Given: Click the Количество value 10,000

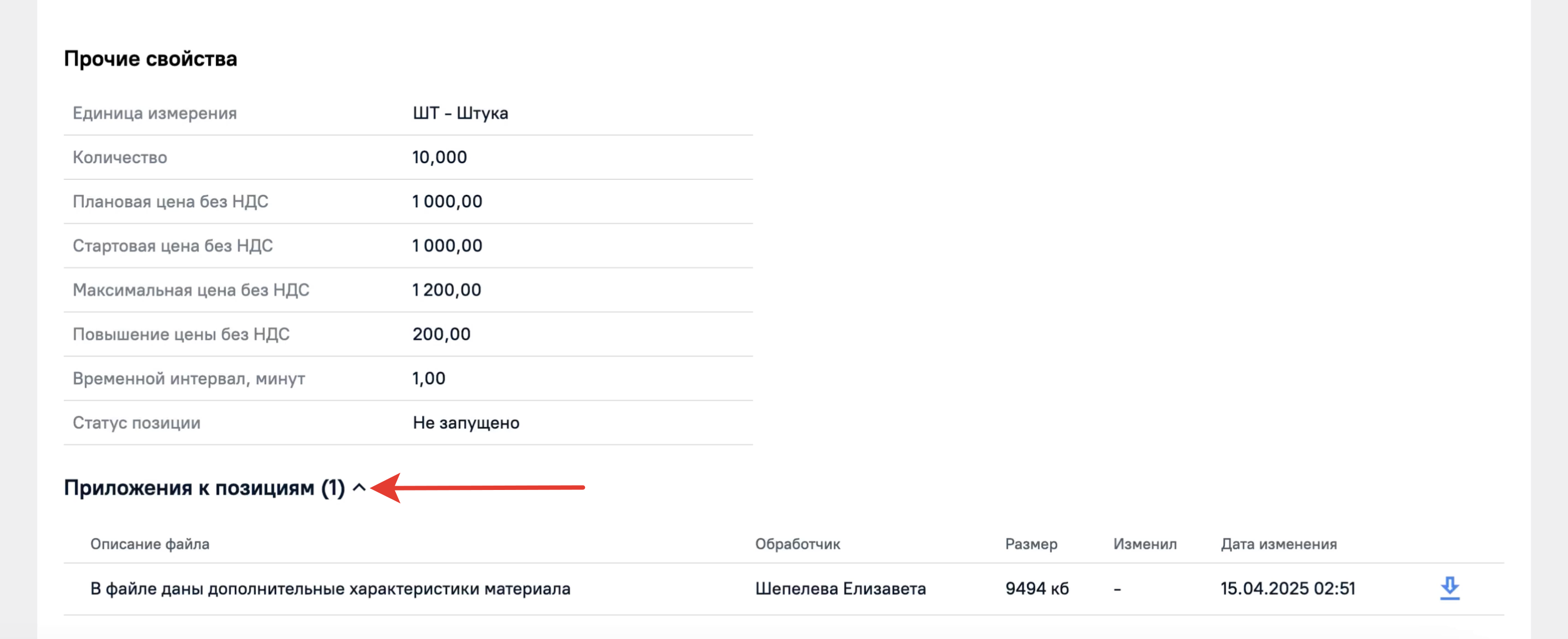Looking at the screenshot, I should pyautogui.click(x=439, y=157).
